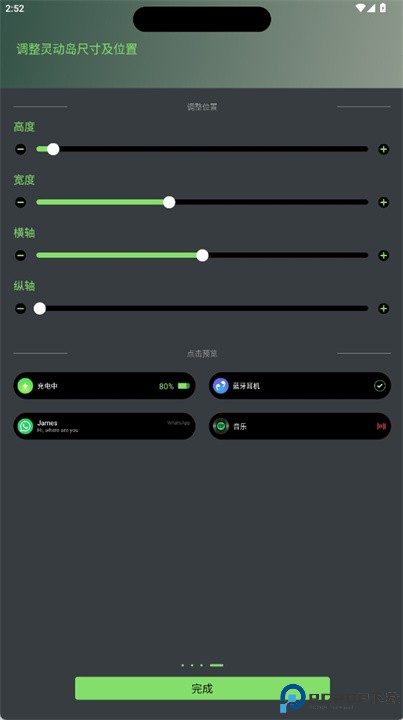The image size is (403, 720).
Task: Click the 高度 slider handle
Action: tap(53, 149)
